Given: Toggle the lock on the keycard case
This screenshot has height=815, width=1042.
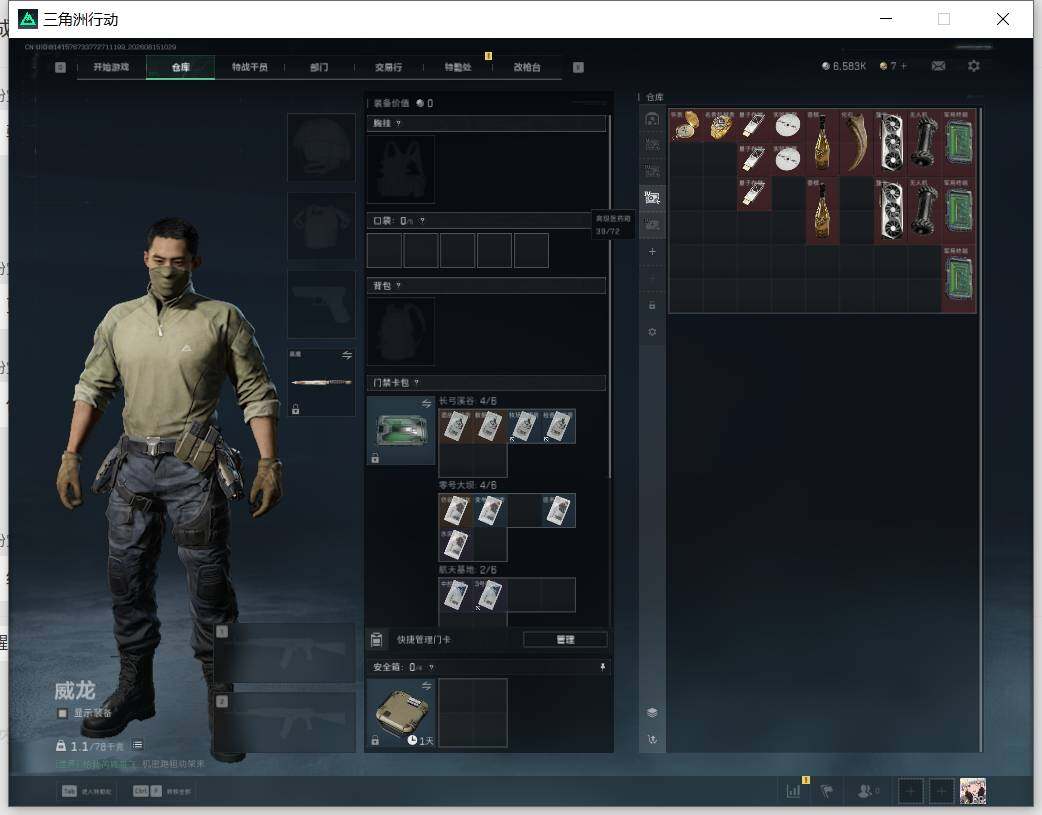Looking at the screenshot, I should (x=375, y=458).
